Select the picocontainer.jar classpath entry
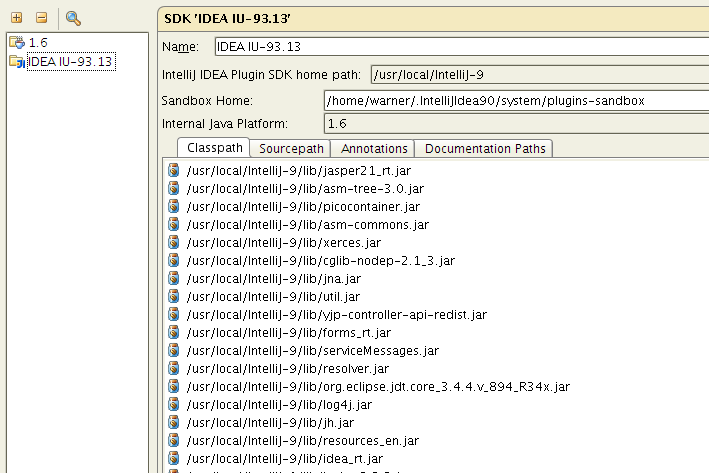Viewport: 709px width, 473px height. tap(303, 207)
